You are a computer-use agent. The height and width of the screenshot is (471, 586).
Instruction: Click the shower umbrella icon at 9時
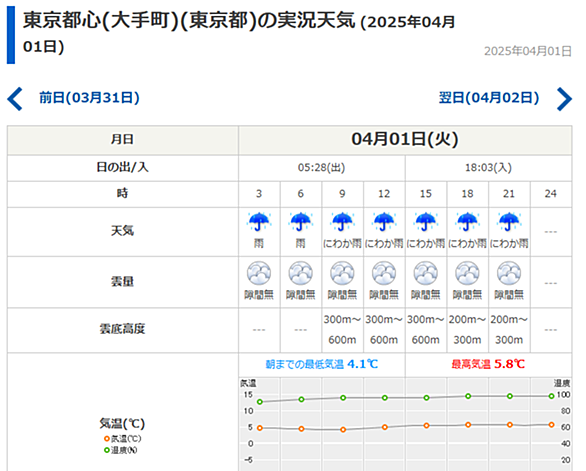pos(342,222)
